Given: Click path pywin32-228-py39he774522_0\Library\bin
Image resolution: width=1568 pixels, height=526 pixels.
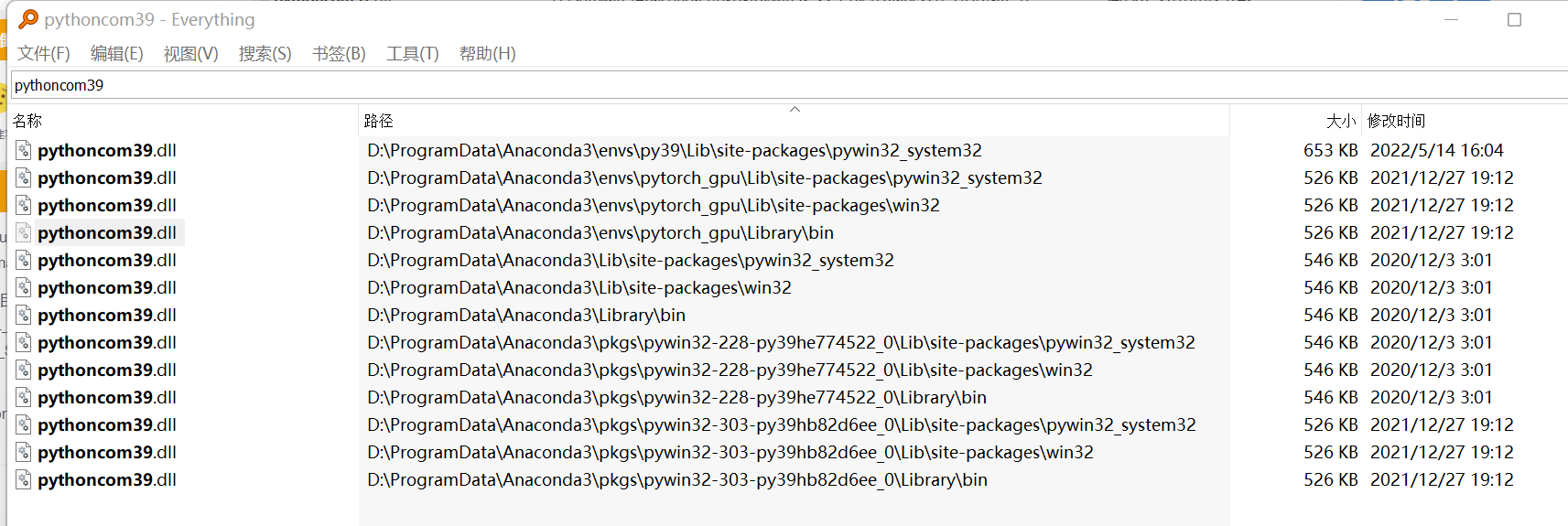Looking at the screenshot, I should (x=676, y=397).
